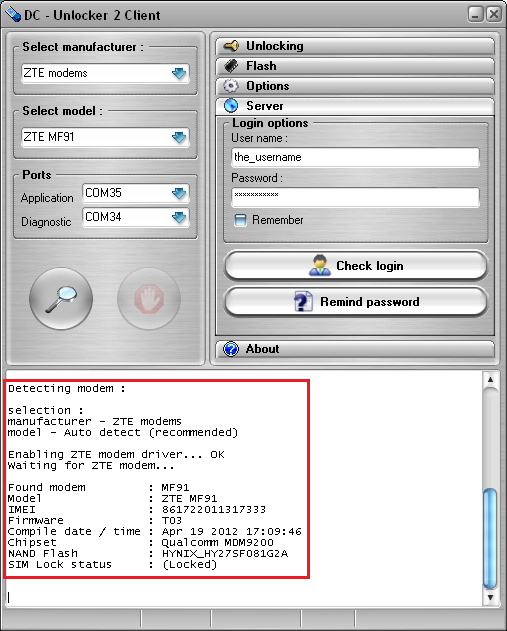Click the key icon beside Unlocking

tap(231, 46)
